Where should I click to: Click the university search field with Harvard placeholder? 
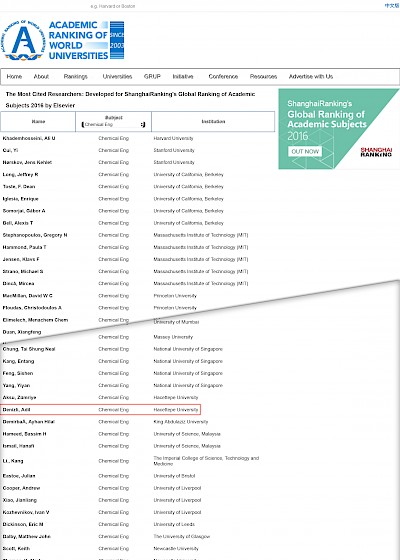pyautogui.click(x=112, y=6)
